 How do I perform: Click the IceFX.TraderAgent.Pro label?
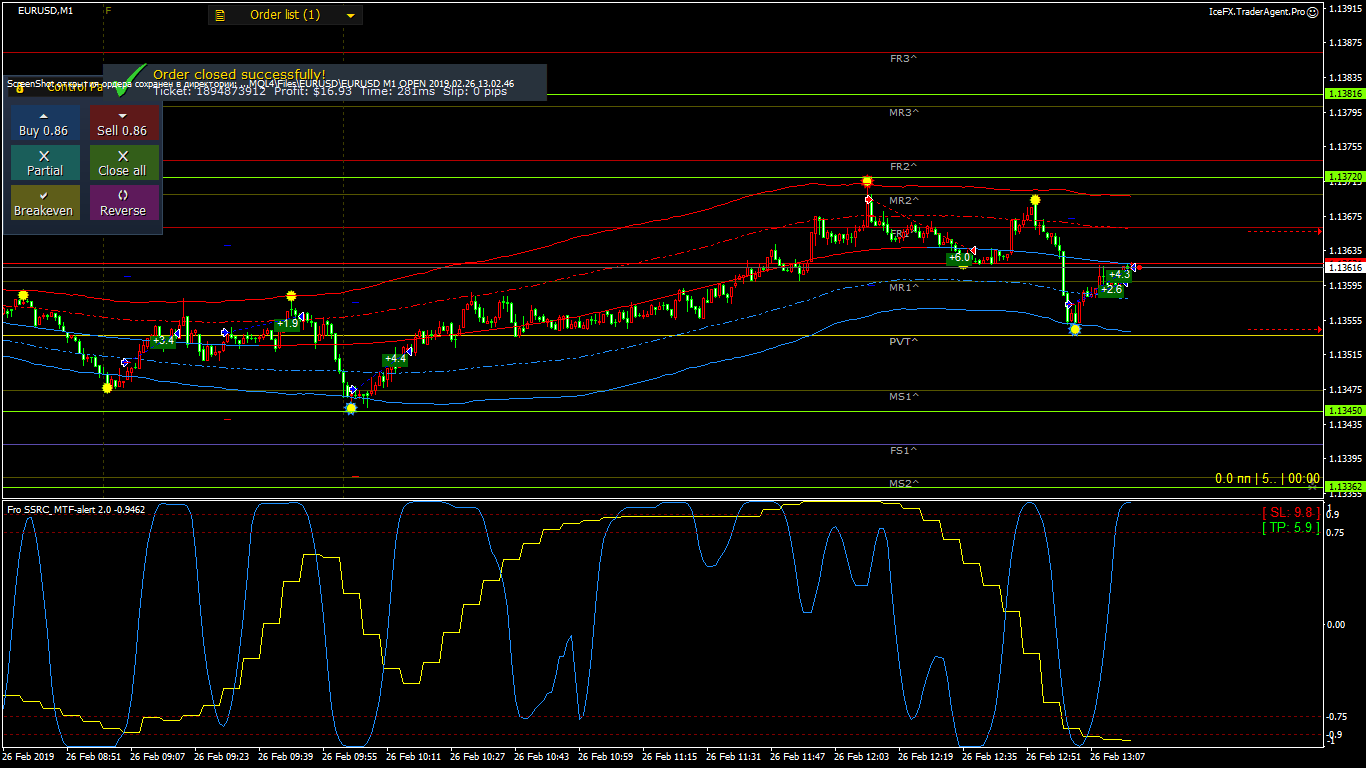[1257, 12]
